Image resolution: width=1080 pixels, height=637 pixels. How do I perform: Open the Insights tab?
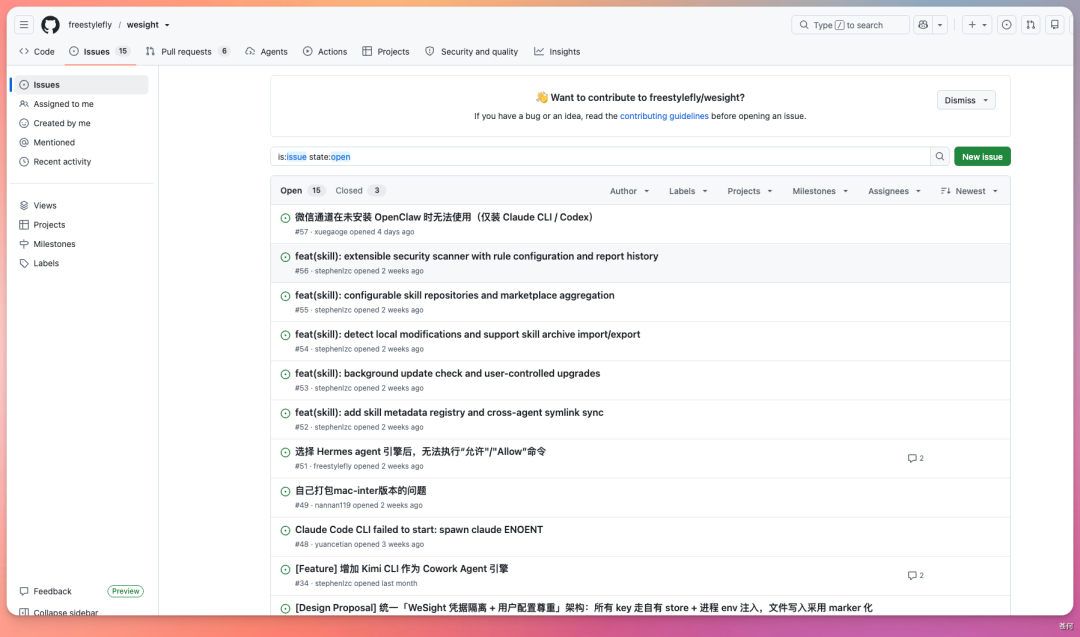tap(557, 52)
